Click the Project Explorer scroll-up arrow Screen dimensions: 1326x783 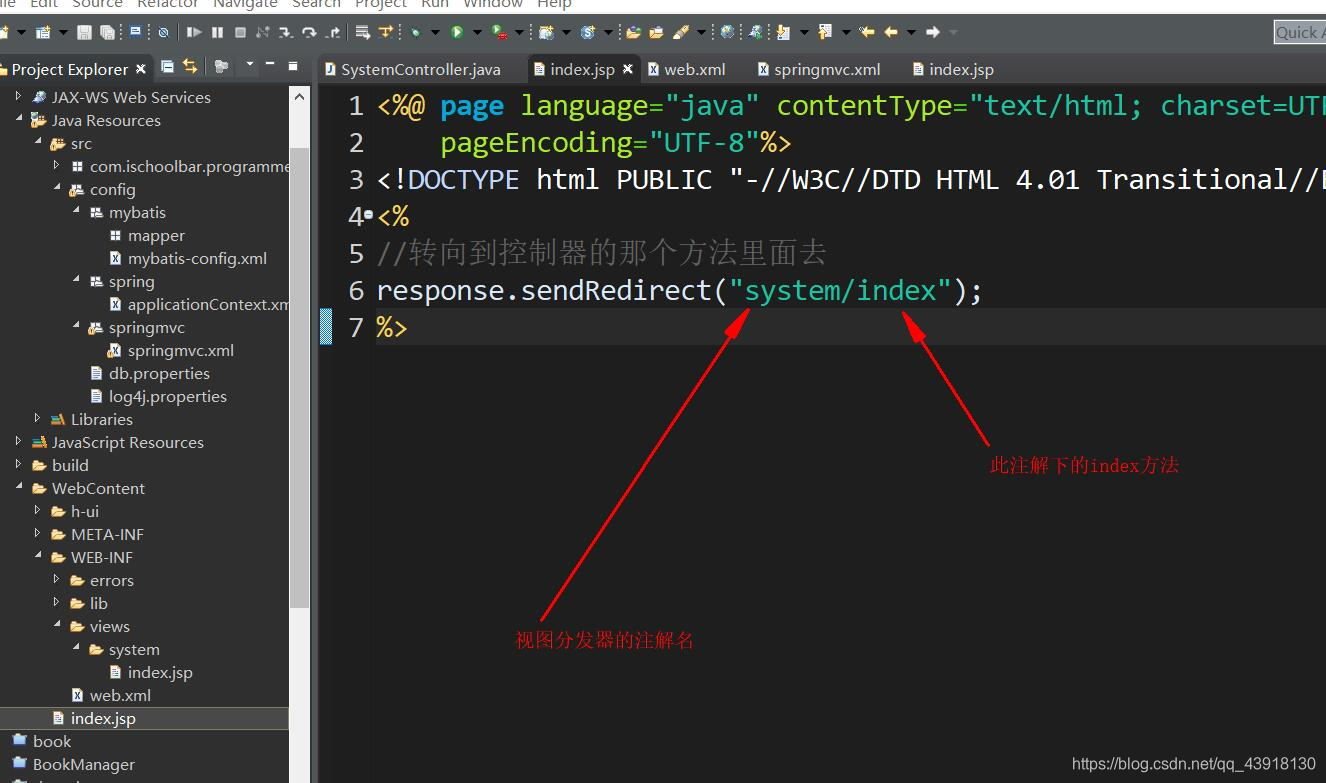click(299, 96)
